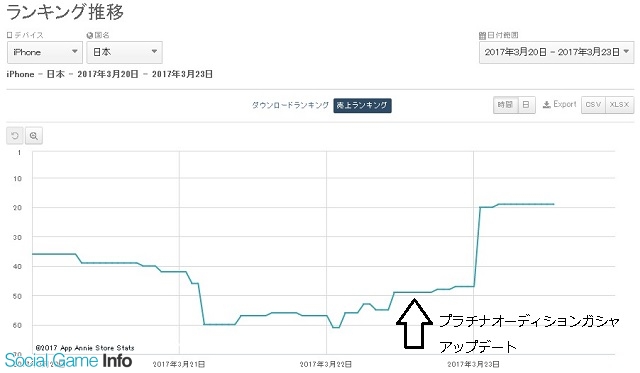Image resolution: width=640 pixels, height=373 pixels.
Task: Expand the date range selector
Action: pyautogui.click(x=557, y=52)
